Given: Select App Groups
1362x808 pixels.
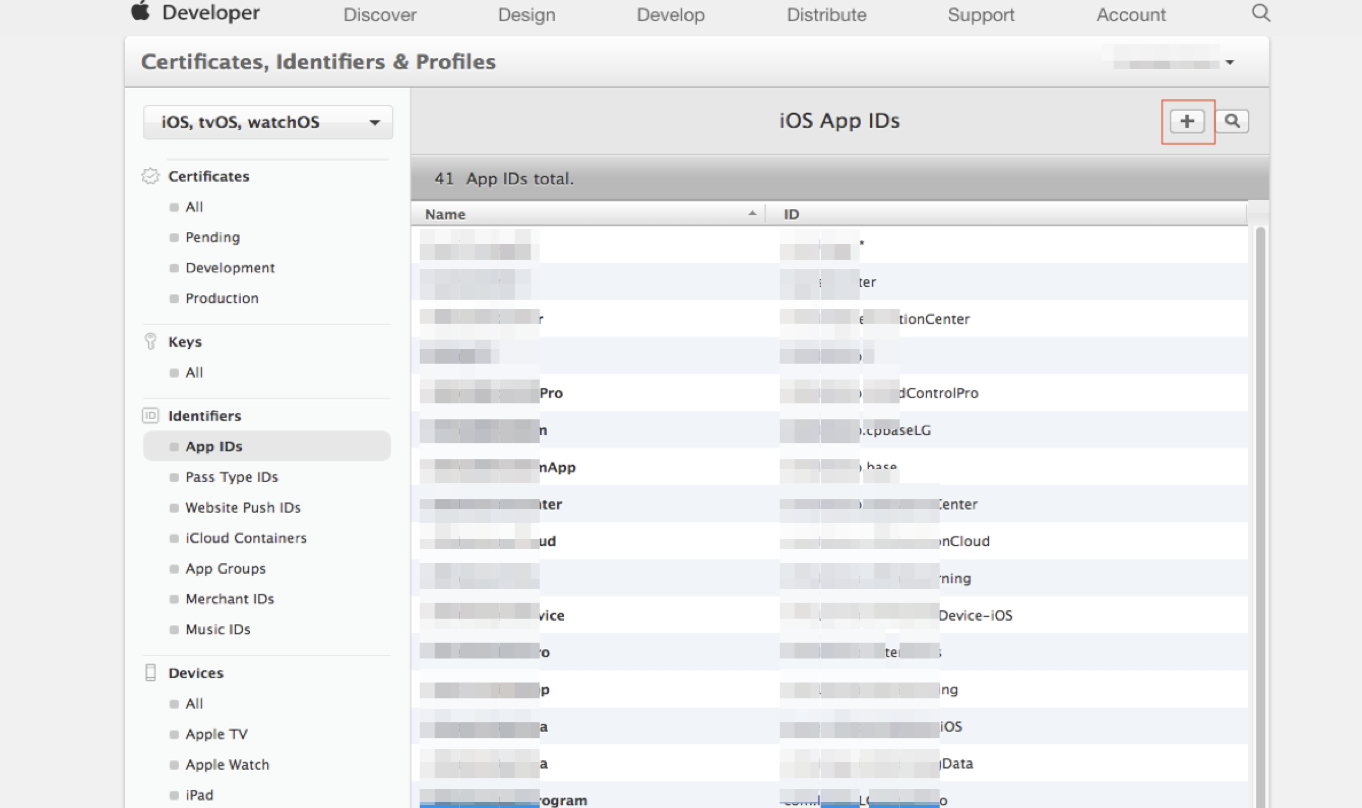Looking at the screenshot, I should pos(226,568).
